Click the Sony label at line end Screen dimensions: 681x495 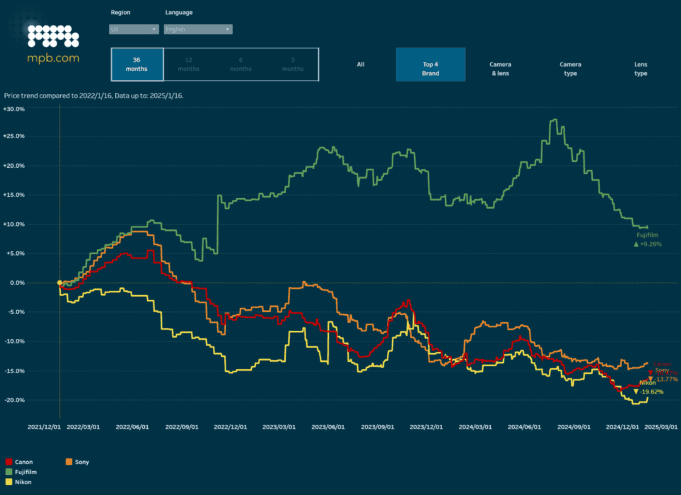662,371
